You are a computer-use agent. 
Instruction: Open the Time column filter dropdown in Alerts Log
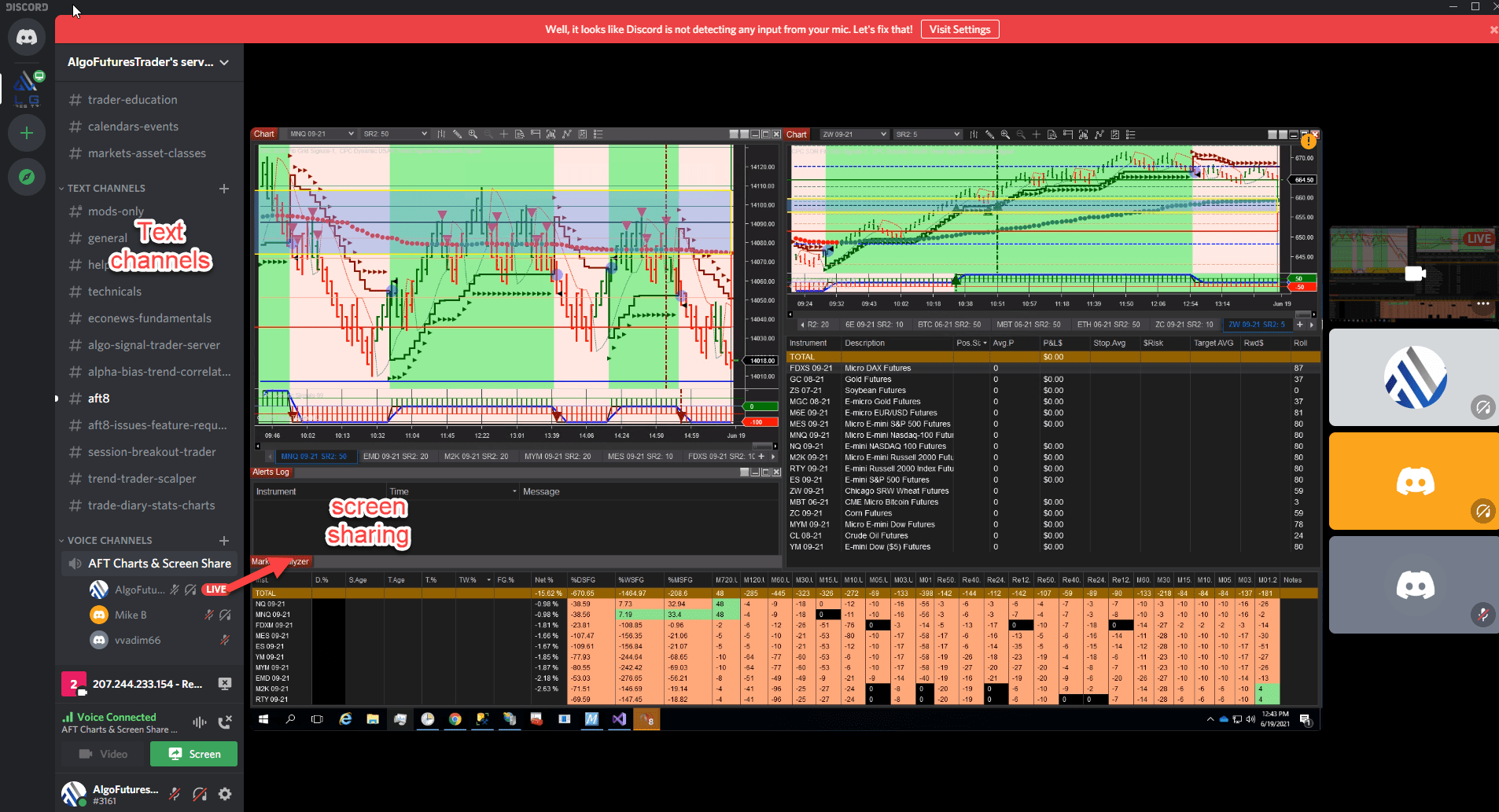tap(515, 492)
